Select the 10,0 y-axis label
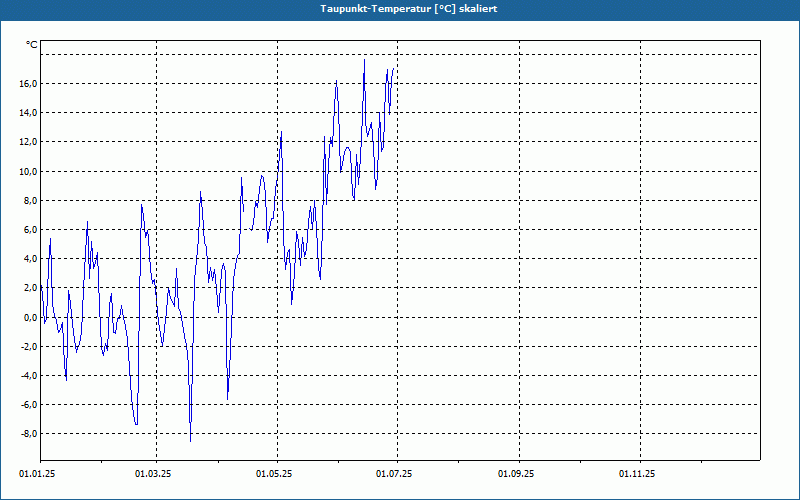 click(28, 171)
